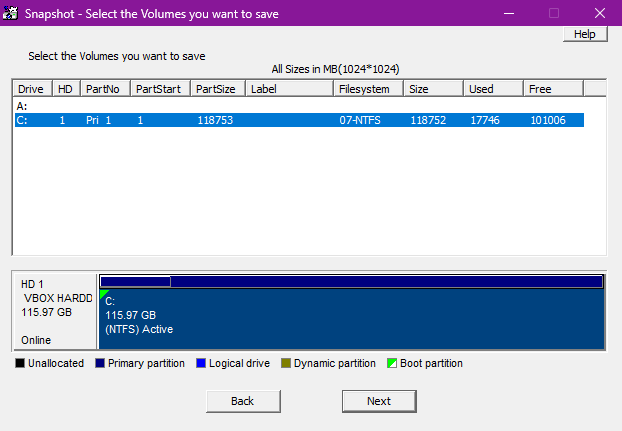Click the Logical drive blue legend swatch

[201, 363]
